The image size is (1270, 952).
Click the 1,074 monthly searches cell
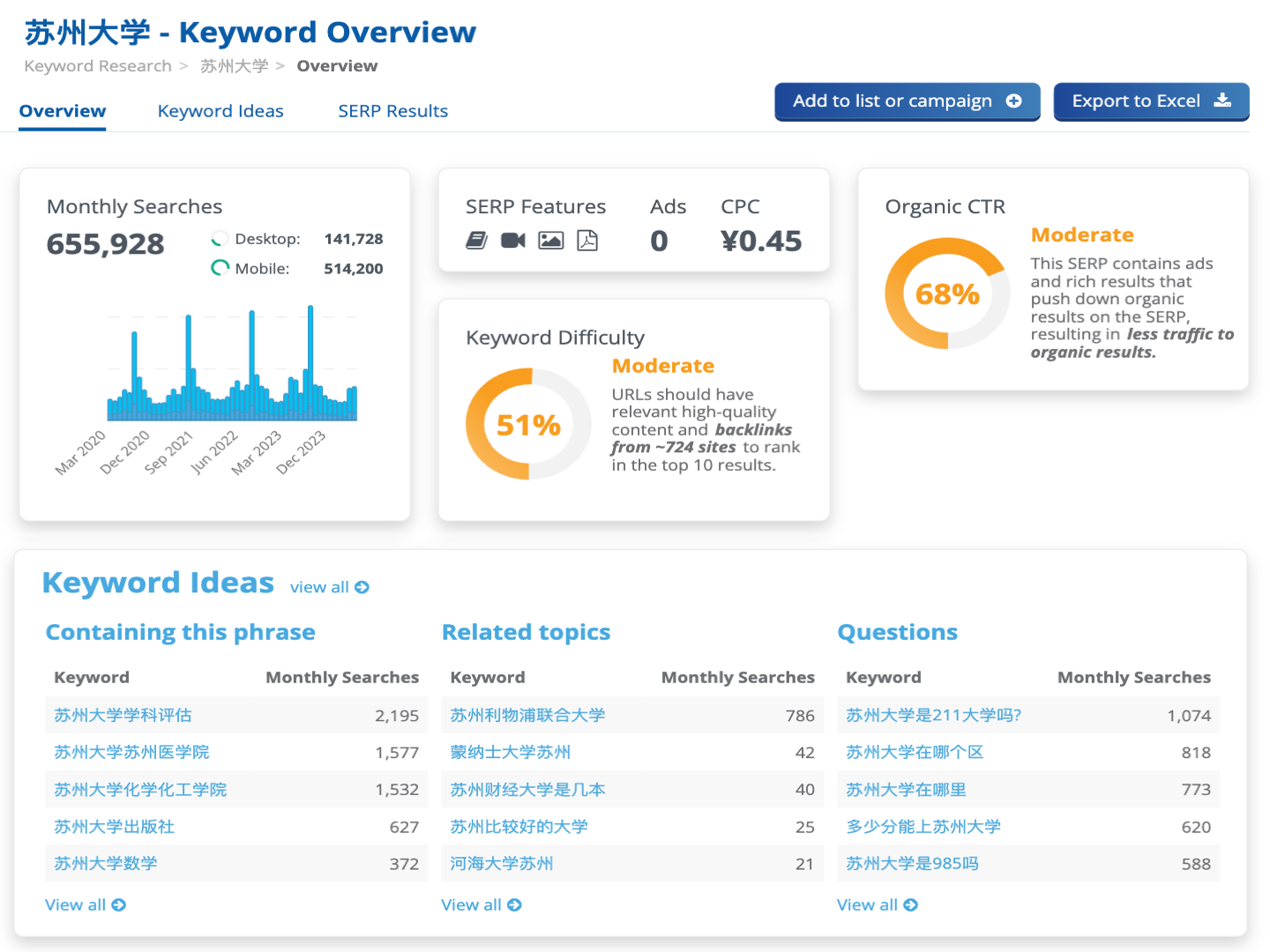(x=1189, y=716)
